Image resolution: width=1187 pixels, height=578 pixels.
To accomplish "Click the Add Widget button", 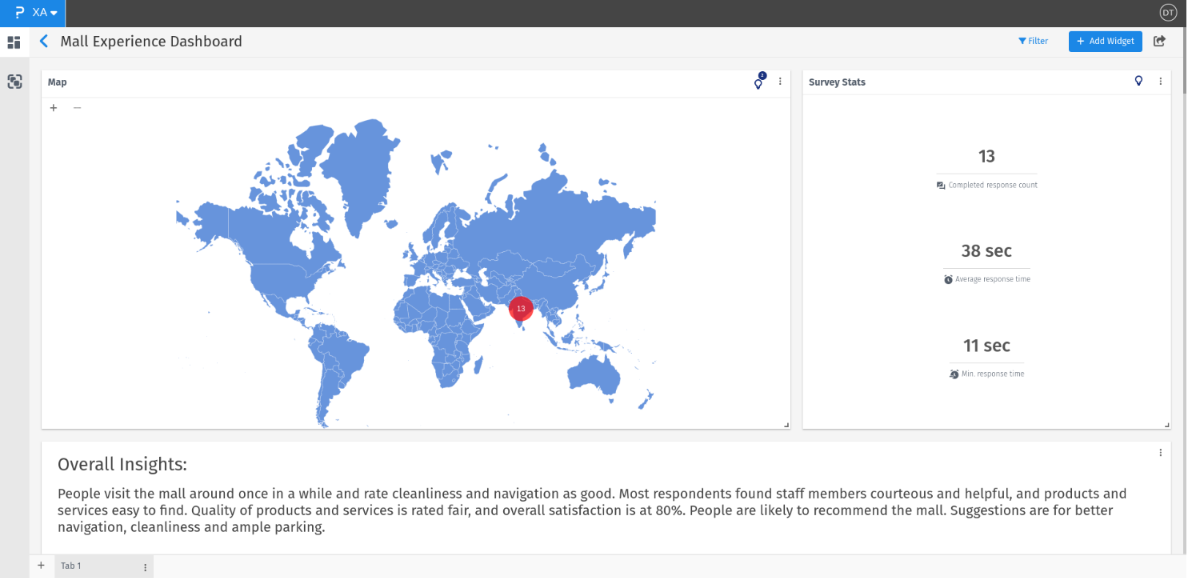I will [x=1105, y=42].
